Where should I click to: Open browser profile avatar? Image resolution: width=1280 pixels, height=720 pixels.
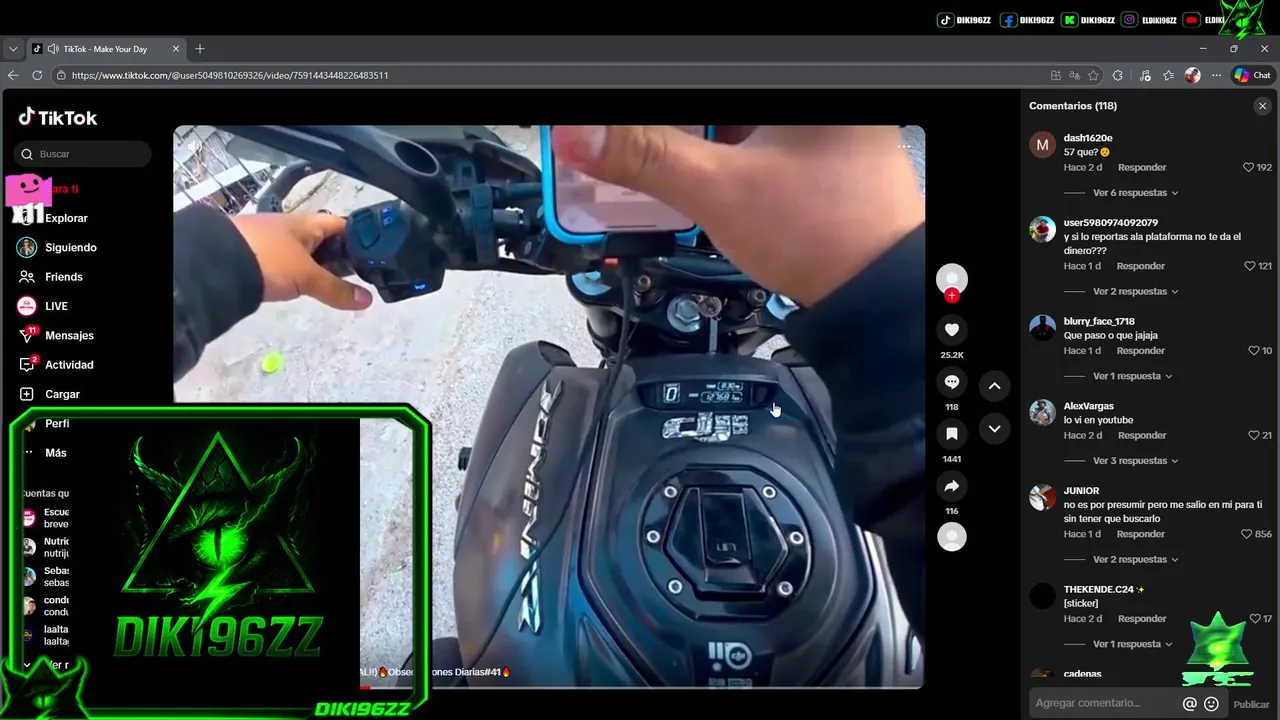[x=1192, y=75]
